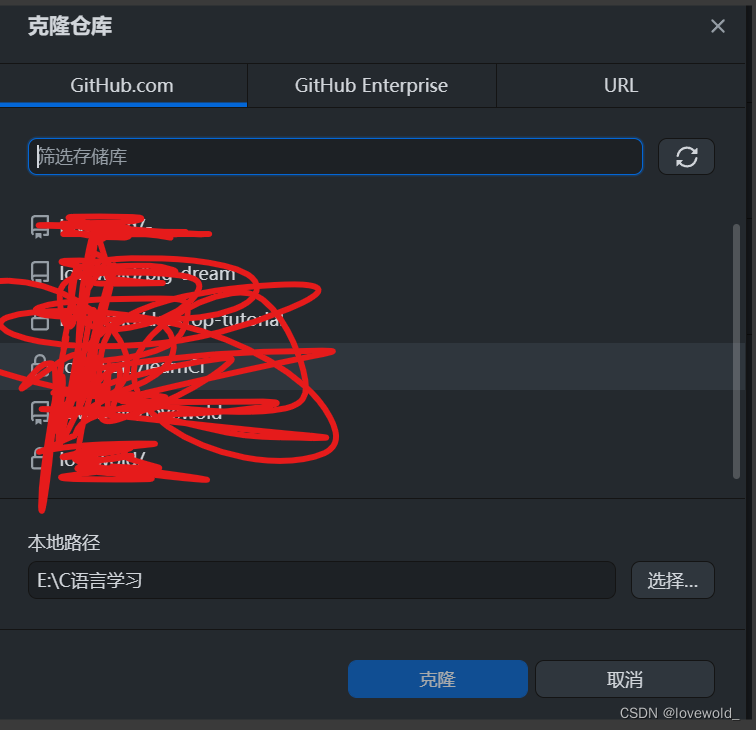This screenshot has width=756, height=730.
Task: Click the lock icon on highlighted learnC row
Action: click(x=39, y=365)
